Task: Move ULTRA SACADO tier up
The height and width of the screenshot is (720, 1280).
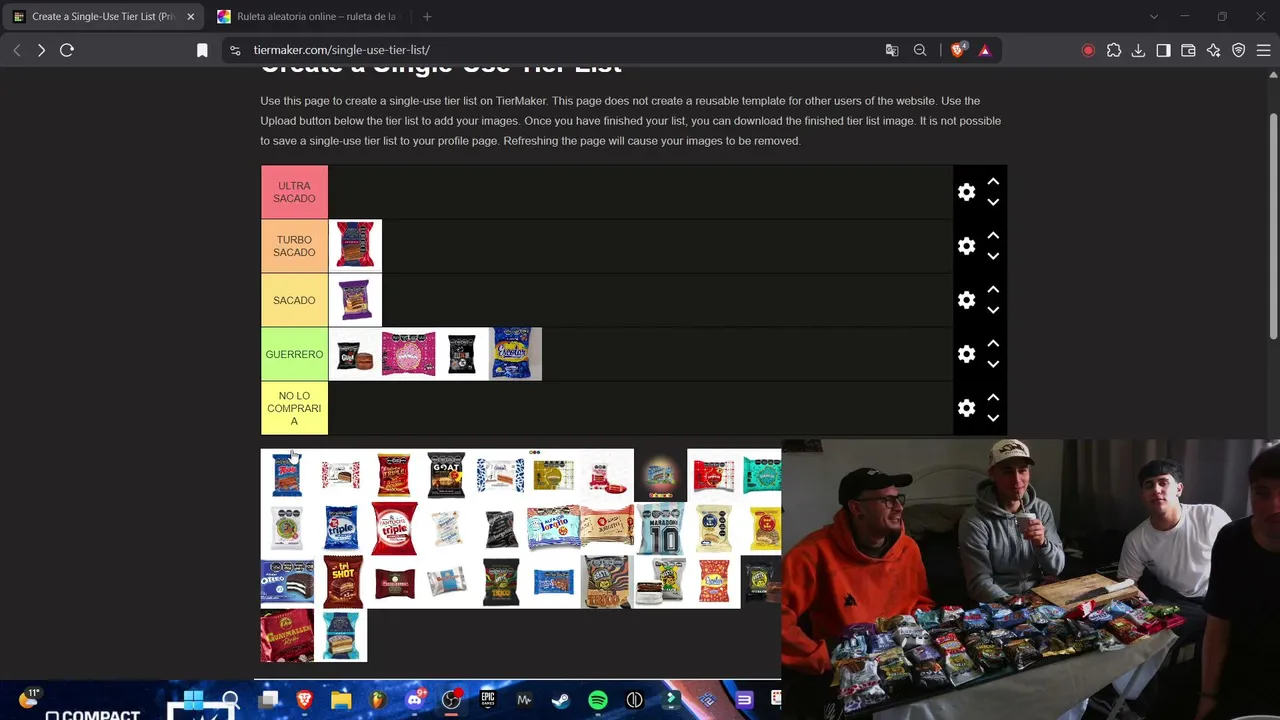Action: (x=993, y=182)
